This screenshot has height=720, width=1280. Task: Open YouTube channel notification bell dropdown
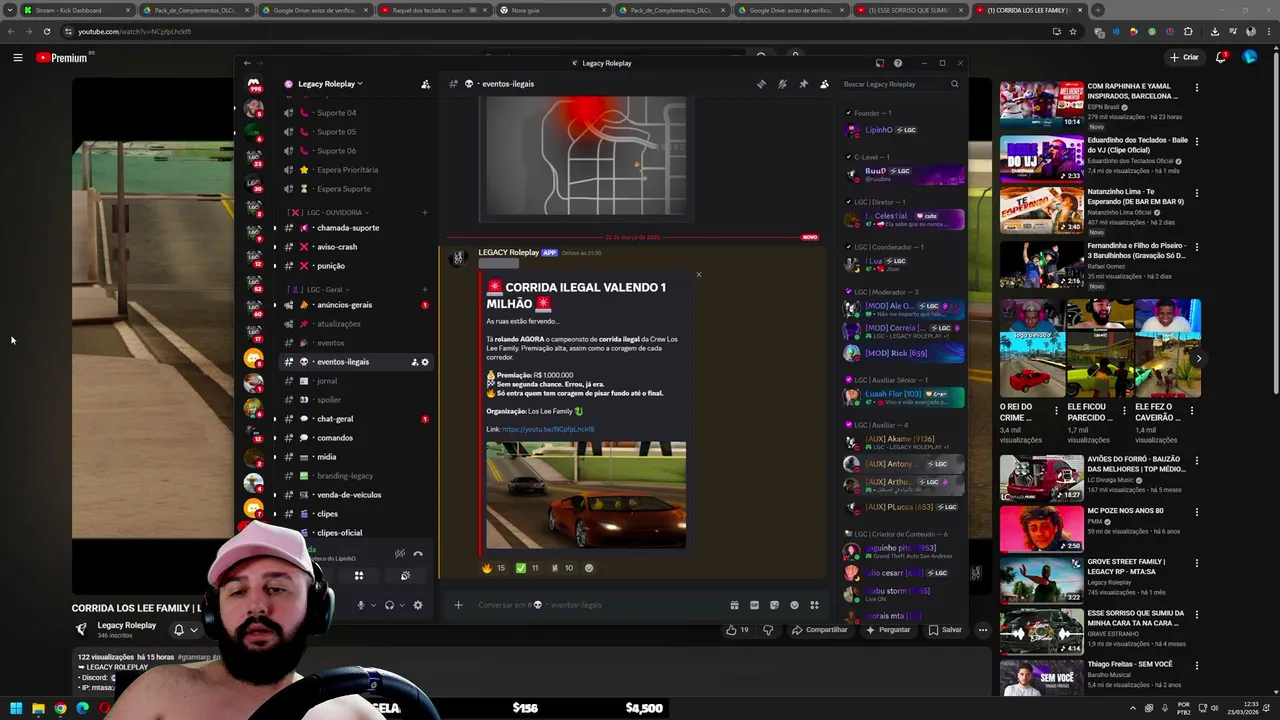[185, 630]
